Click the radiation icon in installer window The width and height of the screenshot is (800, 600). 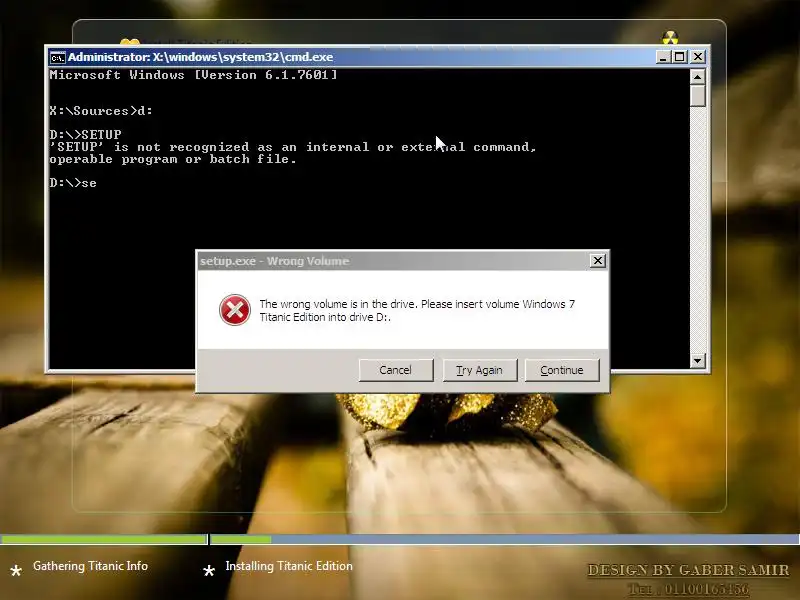click(x=670, y=37)
